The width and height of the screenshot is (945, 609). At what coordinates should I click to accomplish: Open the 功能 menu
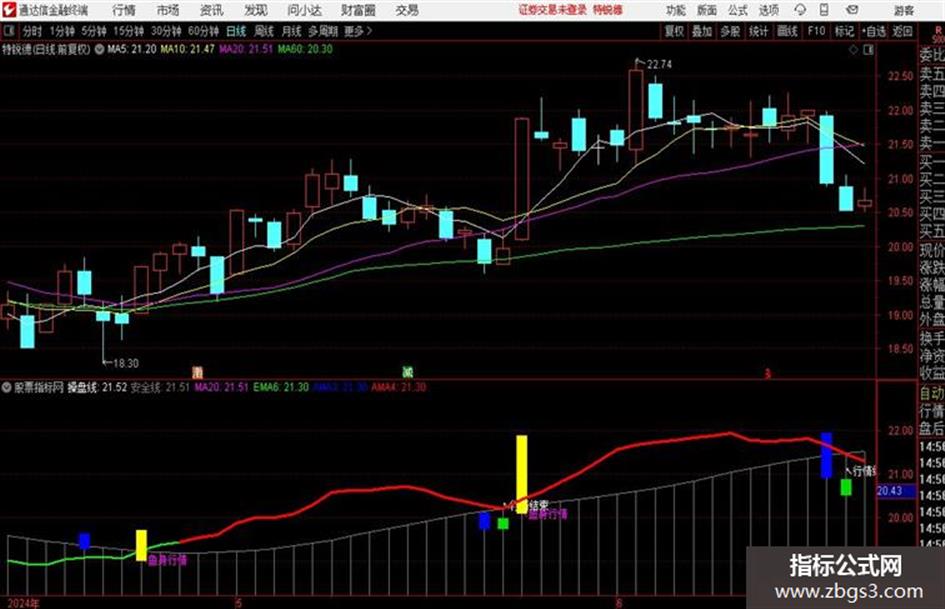[x=676, y=10]
